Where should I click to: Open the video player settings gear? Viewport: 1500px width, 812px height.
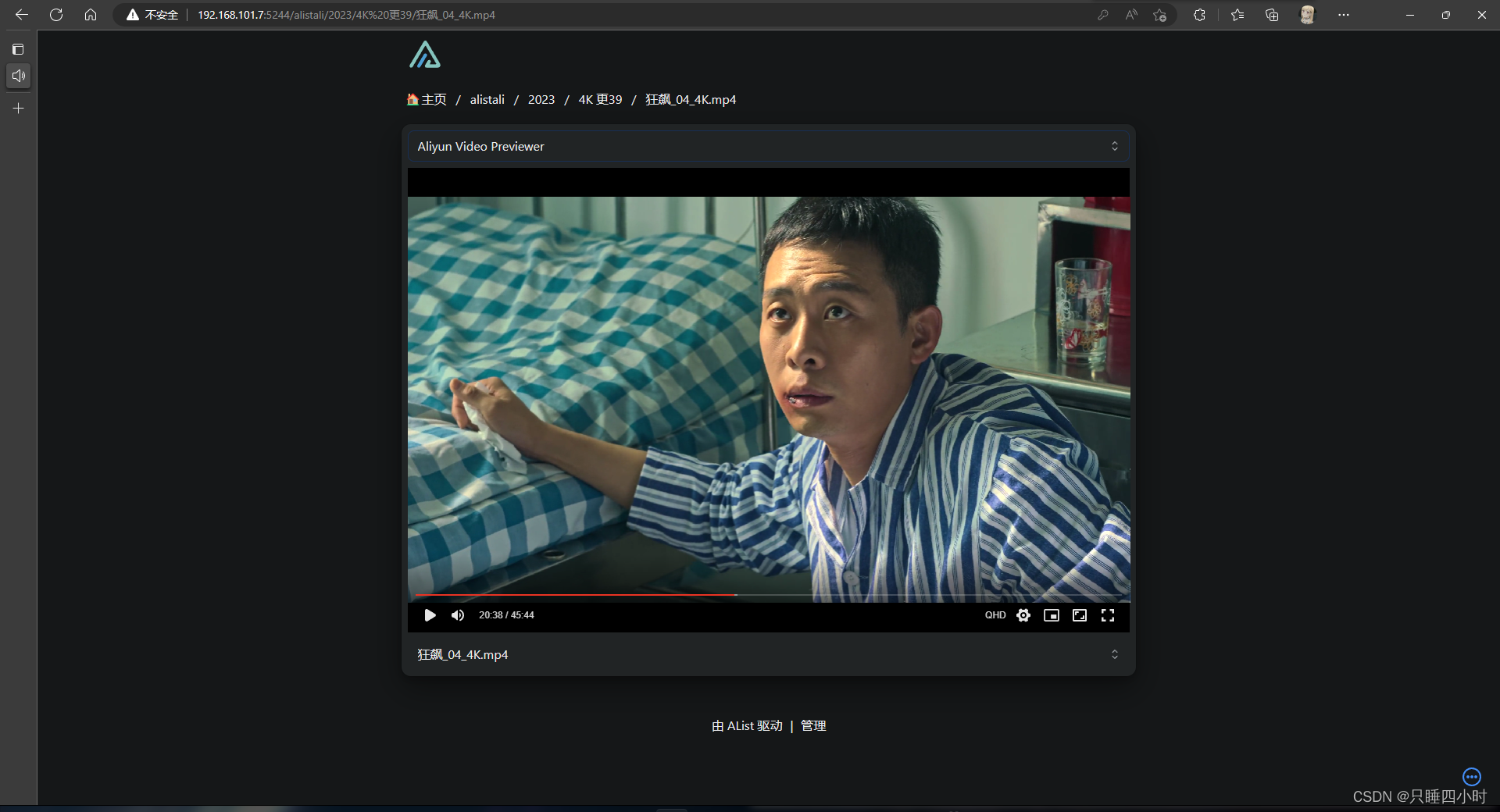pos(1023,615)
